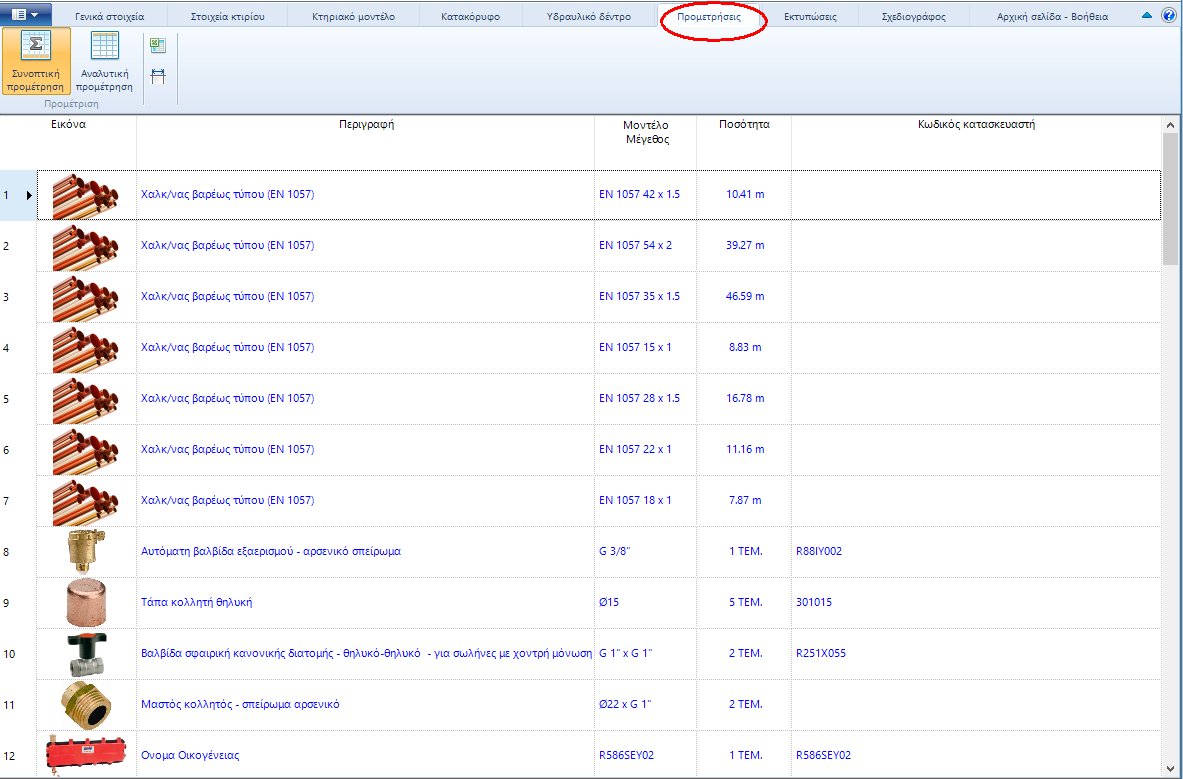This screenshot has width=1183, height=779.
Task: Click manufacturer code R88IY002 cell
Action: 819,551
